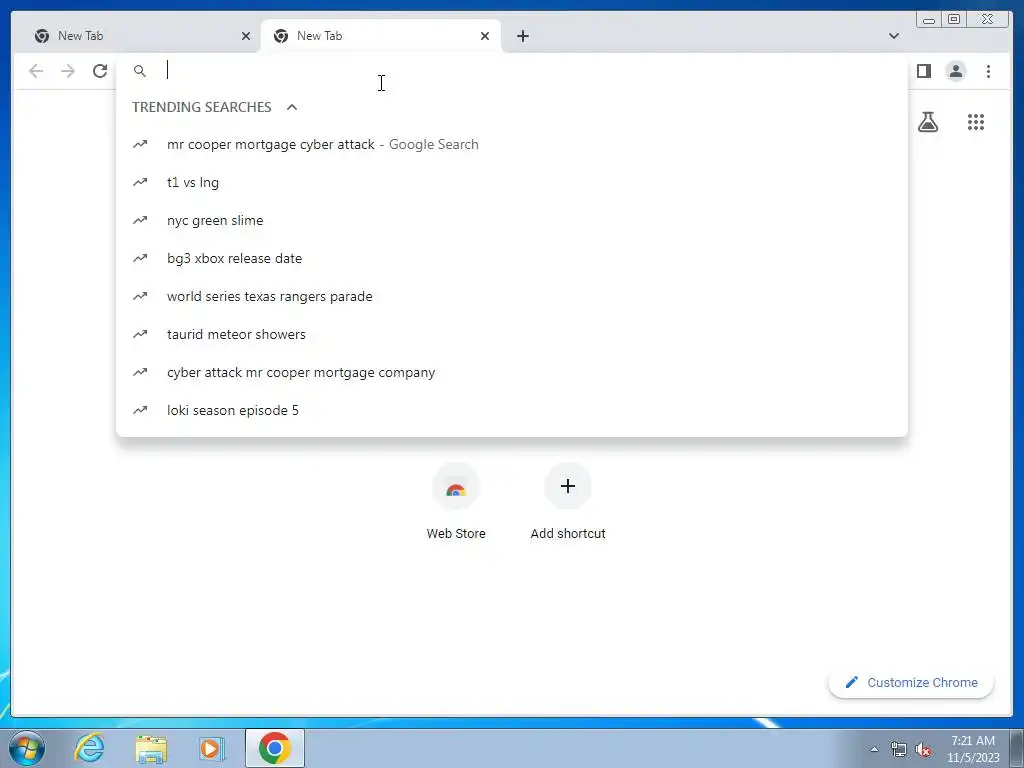Open Chrome Labs flask icon
Image resolution: width=1024 pixels, height=768 pixels.
[x=927, y=121]
